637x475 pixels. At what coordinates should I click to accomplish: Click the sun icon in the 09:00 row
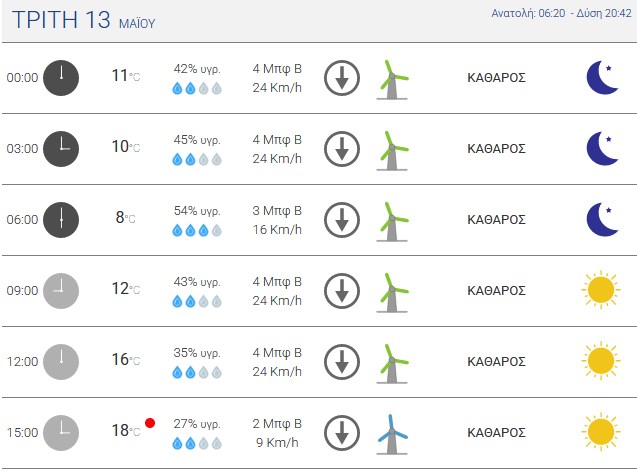(x=601, y=290)
